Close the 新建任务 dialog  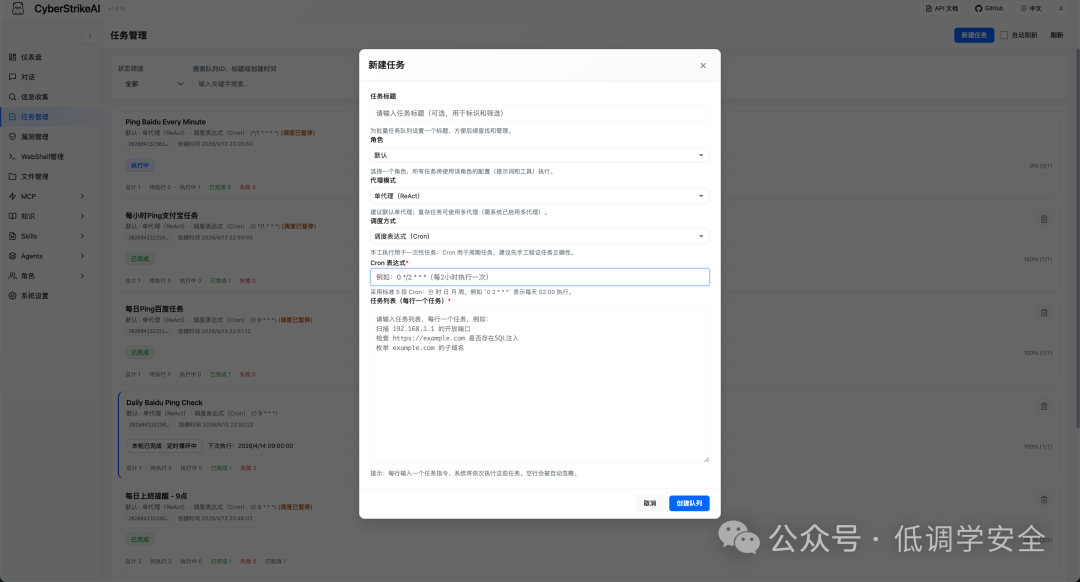pos(703,65)
